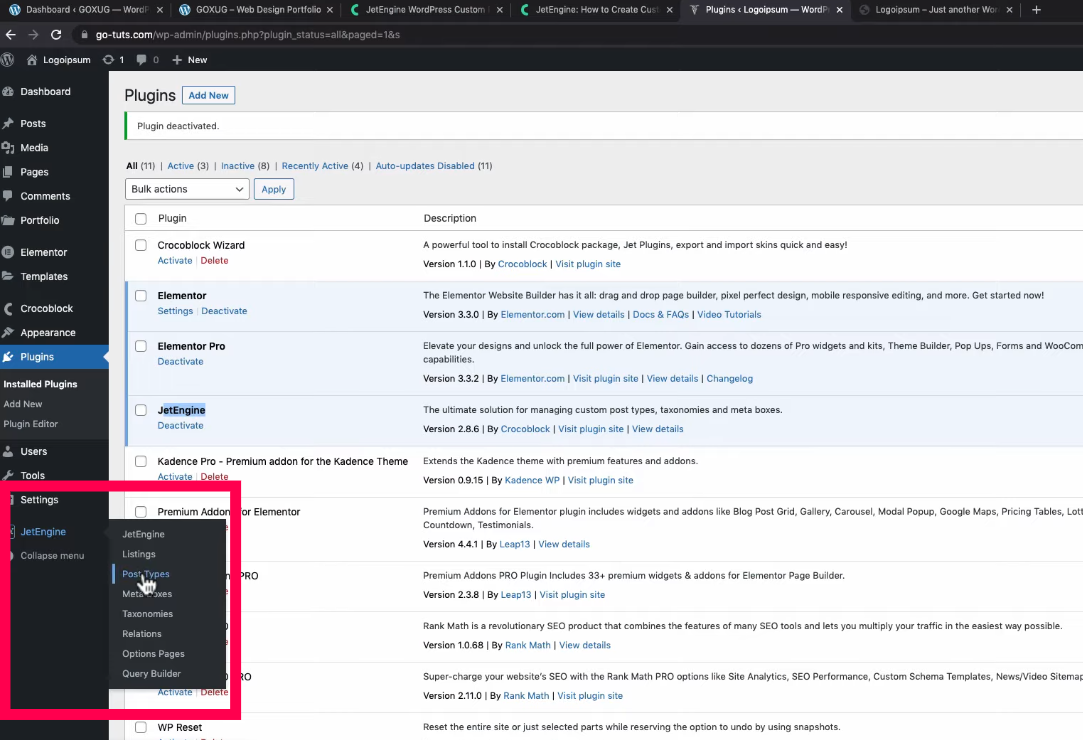Image resolution: width=1083 pixels, height=740 pixels.
Task: Open a new browser tab with plus icon
Action: point(1036,10)
